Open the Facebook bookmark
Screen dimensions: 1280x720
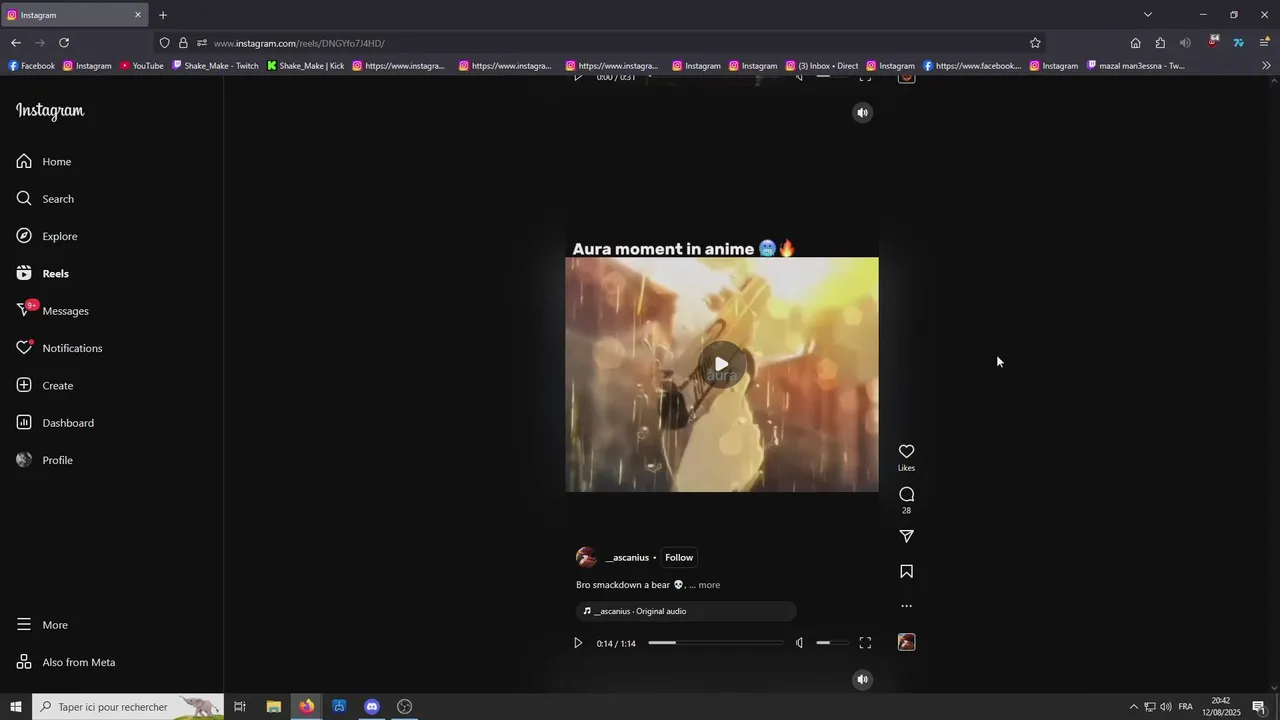pyautogui.click(x=31, y=66)
